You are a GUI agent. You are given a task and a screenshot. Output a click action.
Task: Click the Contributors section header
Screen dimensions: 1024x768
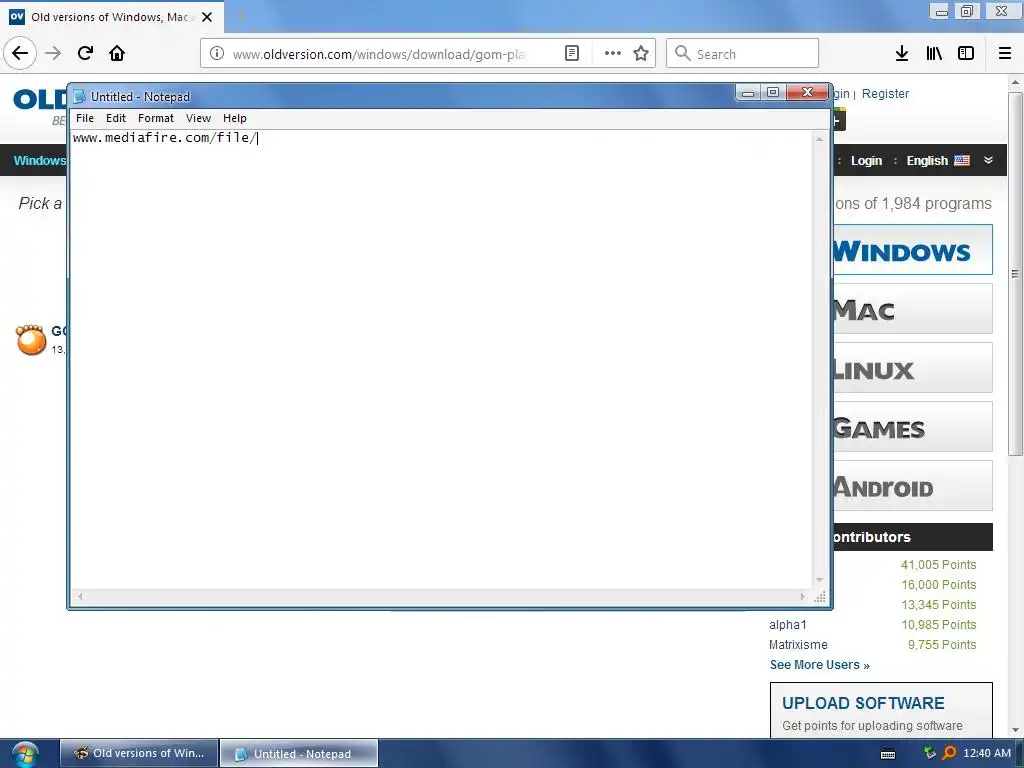coord(913,537)
